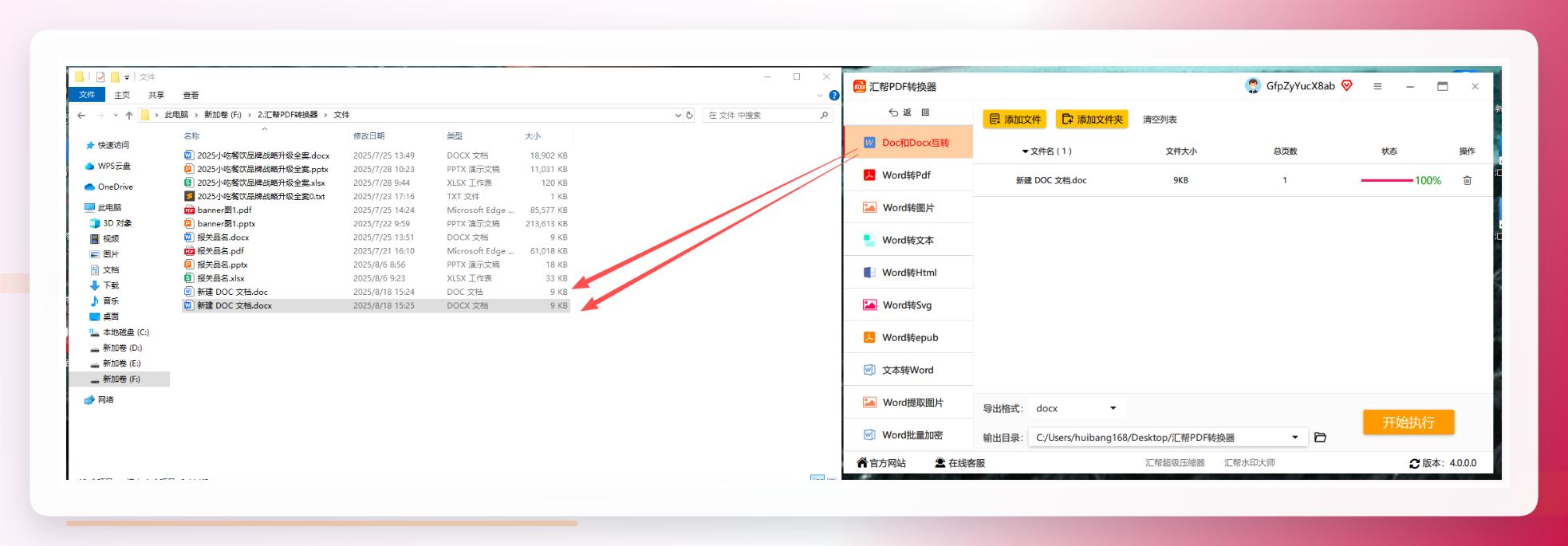Screen dimensions: 1568x546
Task: Click the 添加文件 button
Action: 1014,120
